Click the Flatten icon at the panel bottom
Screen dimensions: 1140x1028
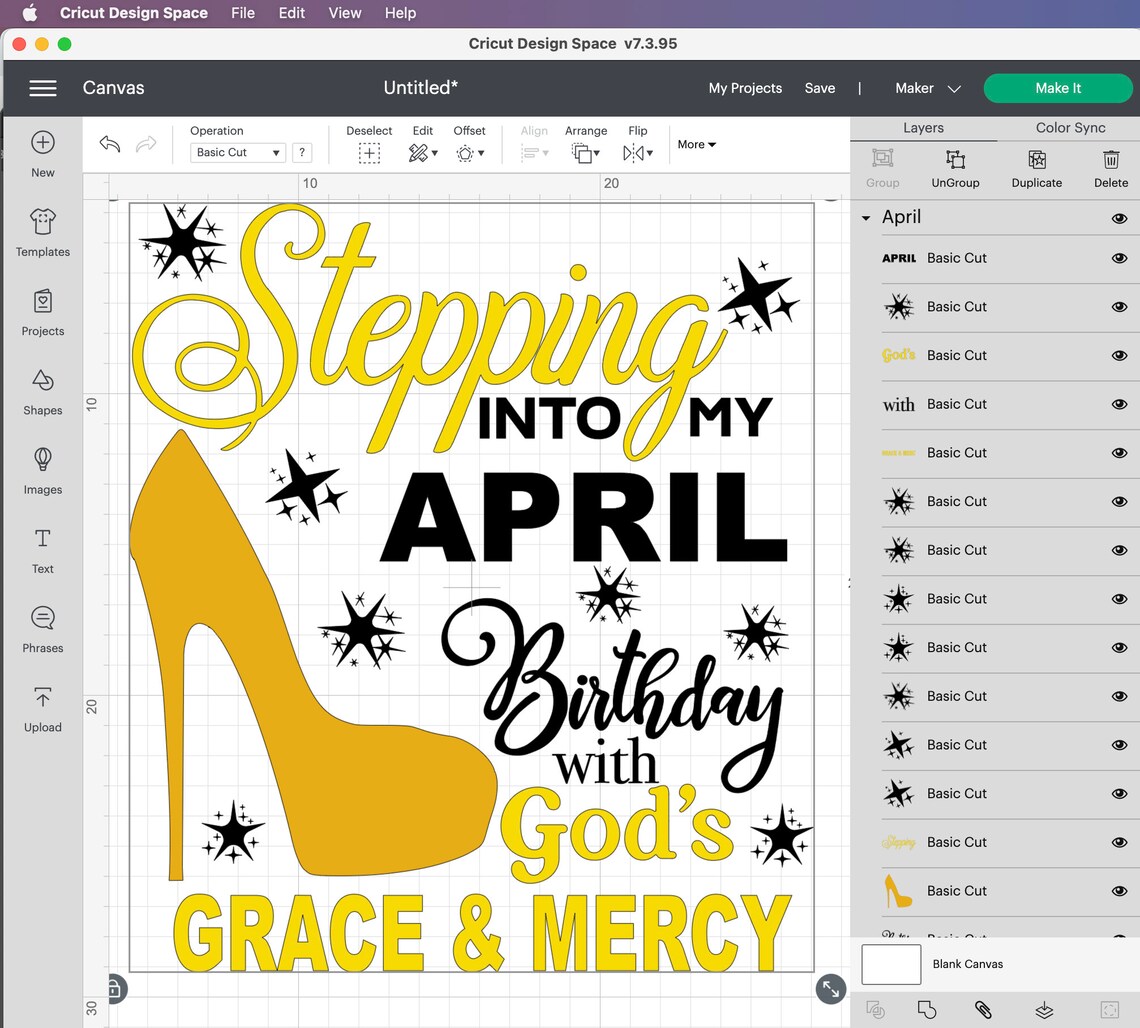tap(1043, 1011)
